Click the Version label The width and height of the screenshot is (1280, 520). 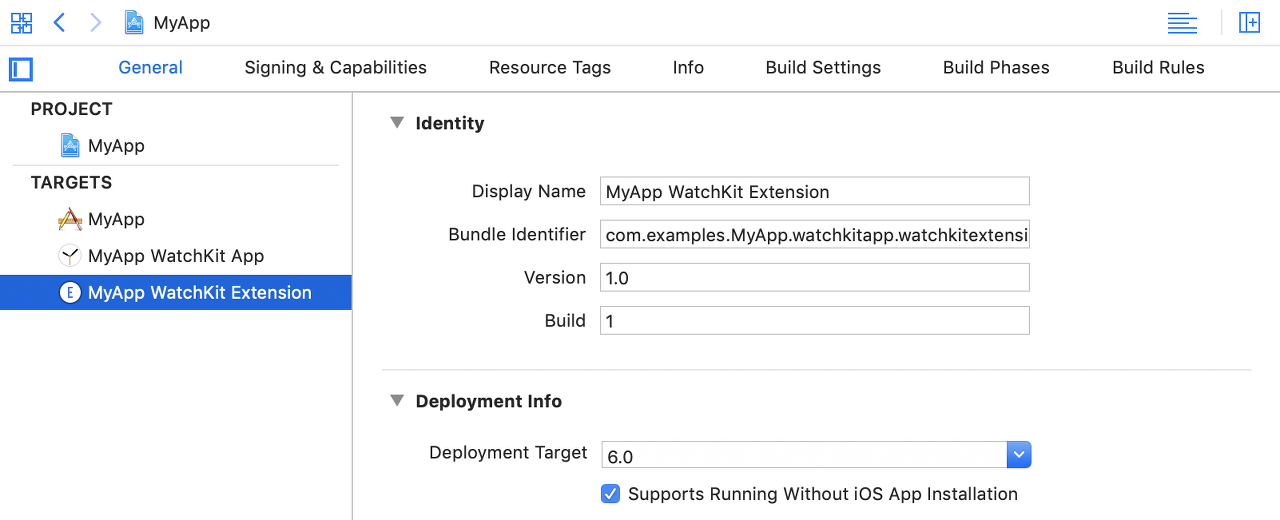point(555,277)
